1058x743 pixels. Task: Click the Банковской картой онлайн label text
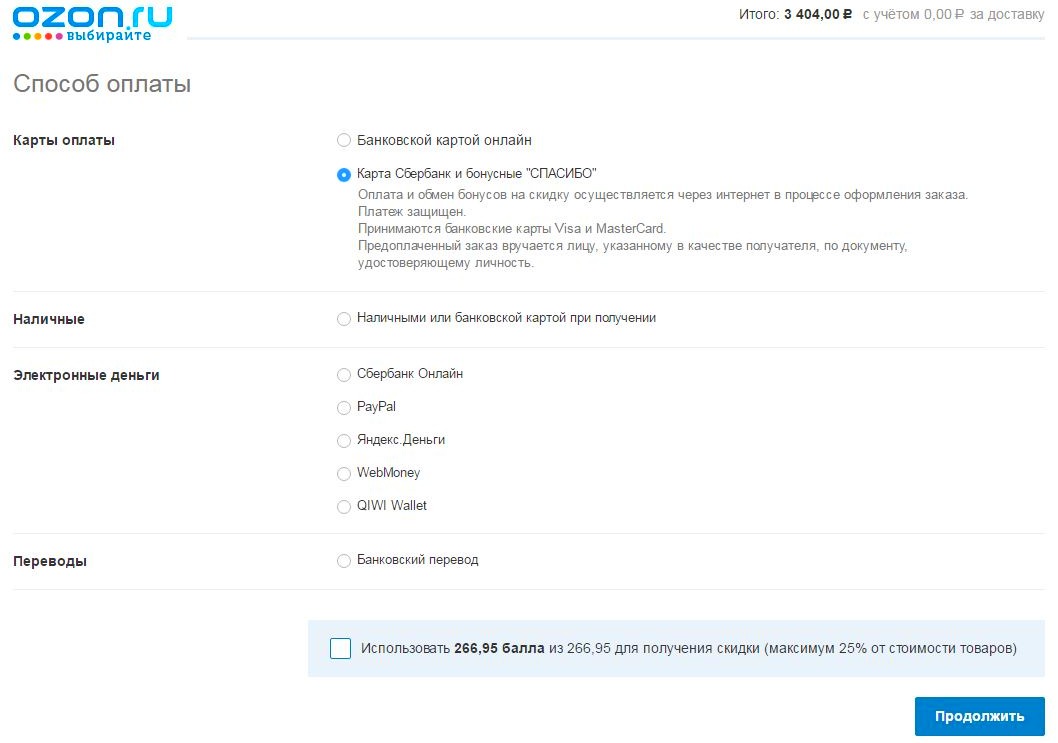(x=444, y=140)
